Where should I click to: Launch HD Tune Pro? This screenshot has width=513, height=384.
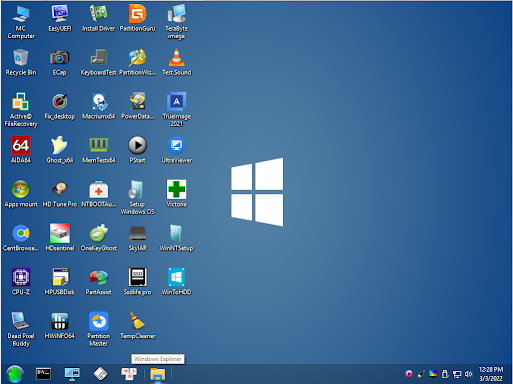[60, 194]
